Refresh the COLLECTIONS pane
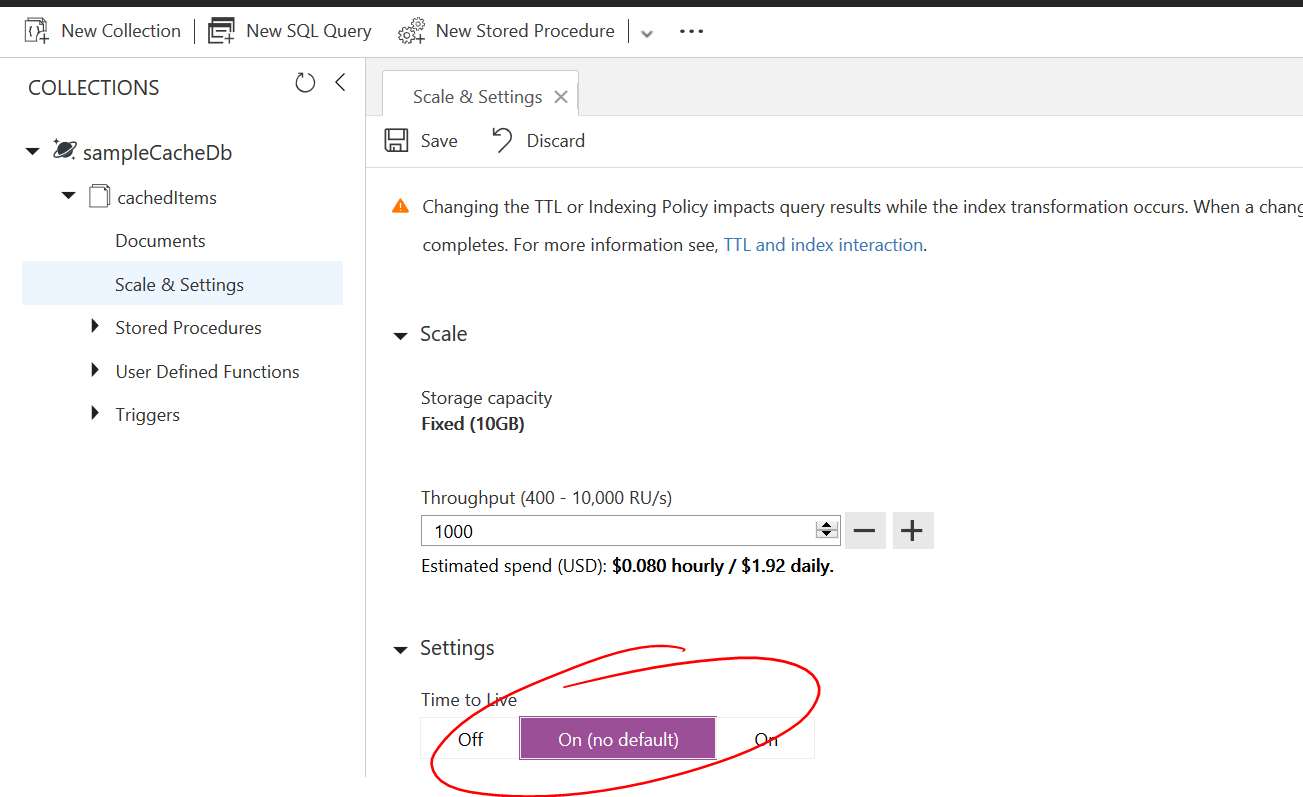The width and height of the screenshot is (1303, 797). coord(305,83)
